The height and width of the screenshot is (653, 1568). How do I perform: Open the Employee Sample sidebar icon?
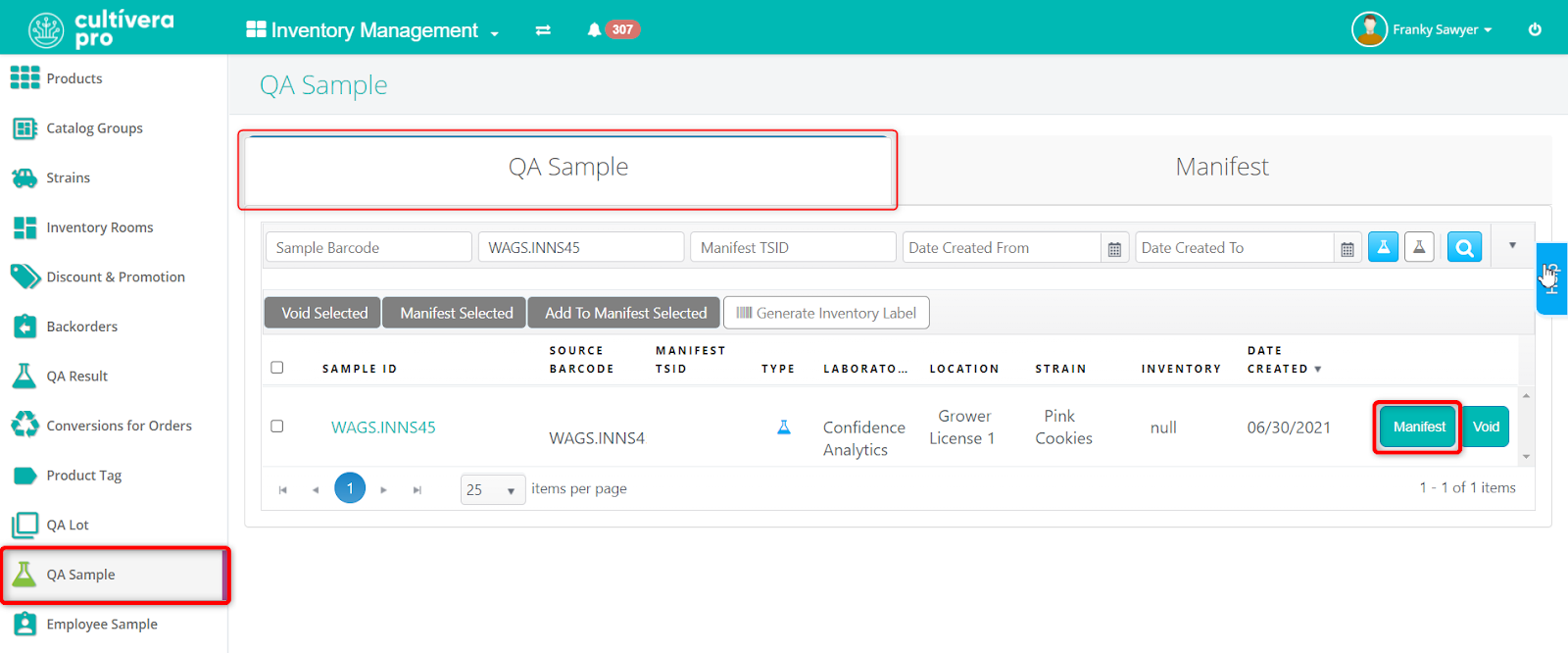[24, 624]
